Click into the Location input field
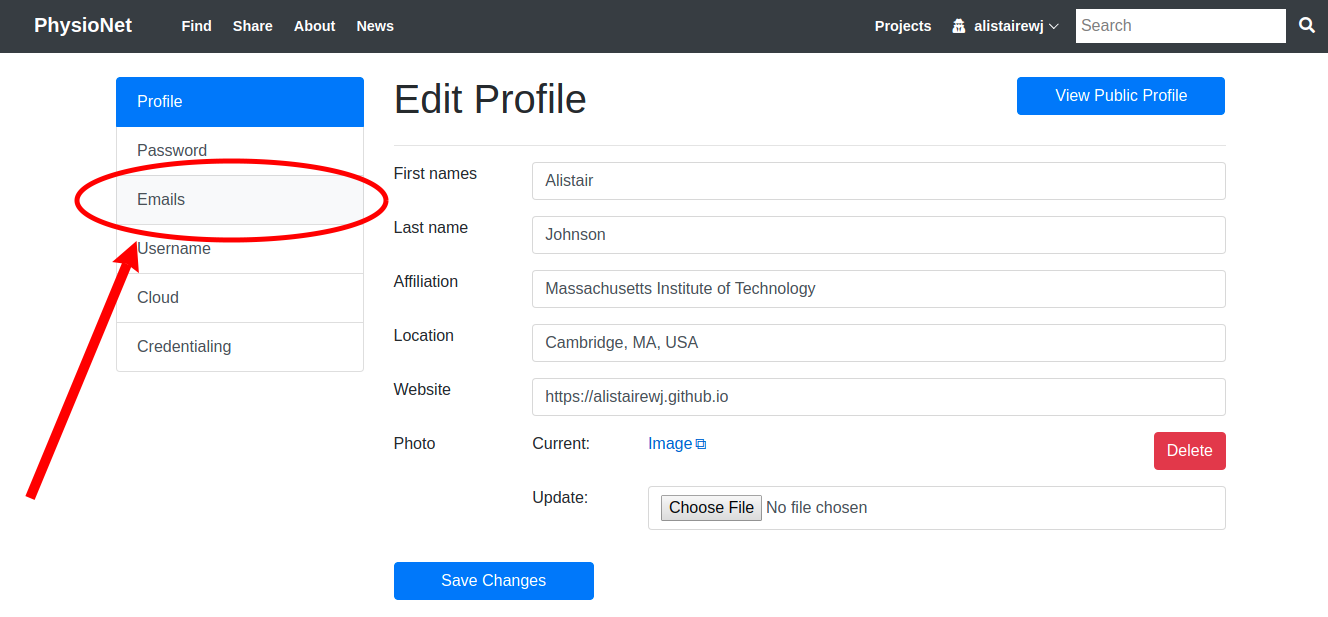 pos(879,343)
